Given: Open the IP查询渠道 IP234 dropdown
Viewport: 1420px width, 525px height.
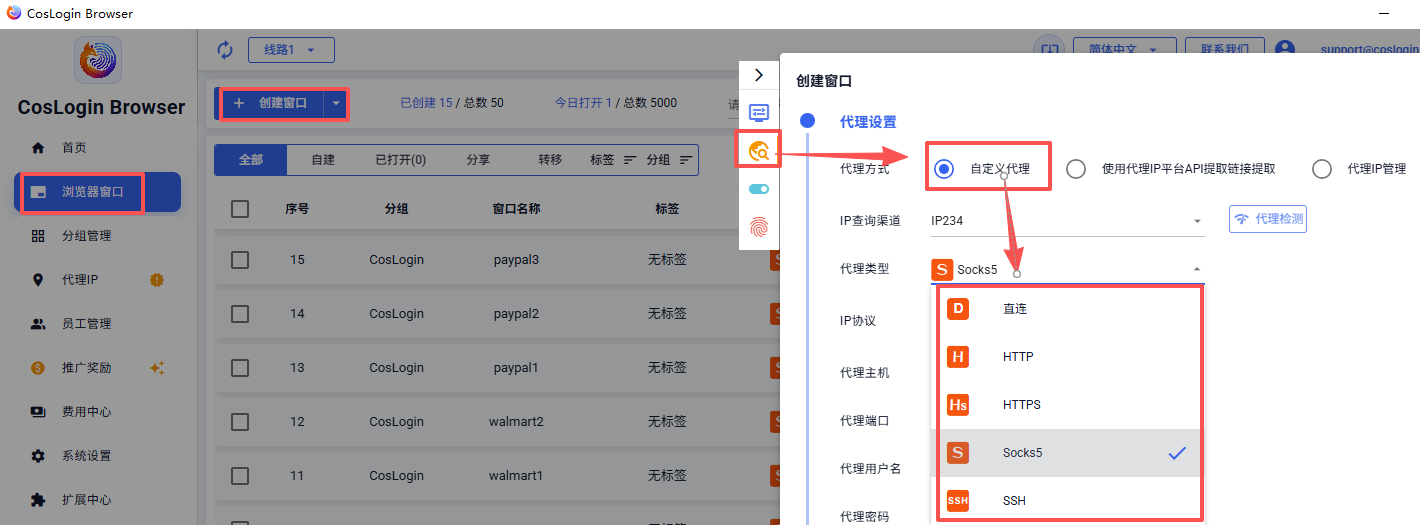Looking at the screenshot, I should click(x=1067, y=220).
